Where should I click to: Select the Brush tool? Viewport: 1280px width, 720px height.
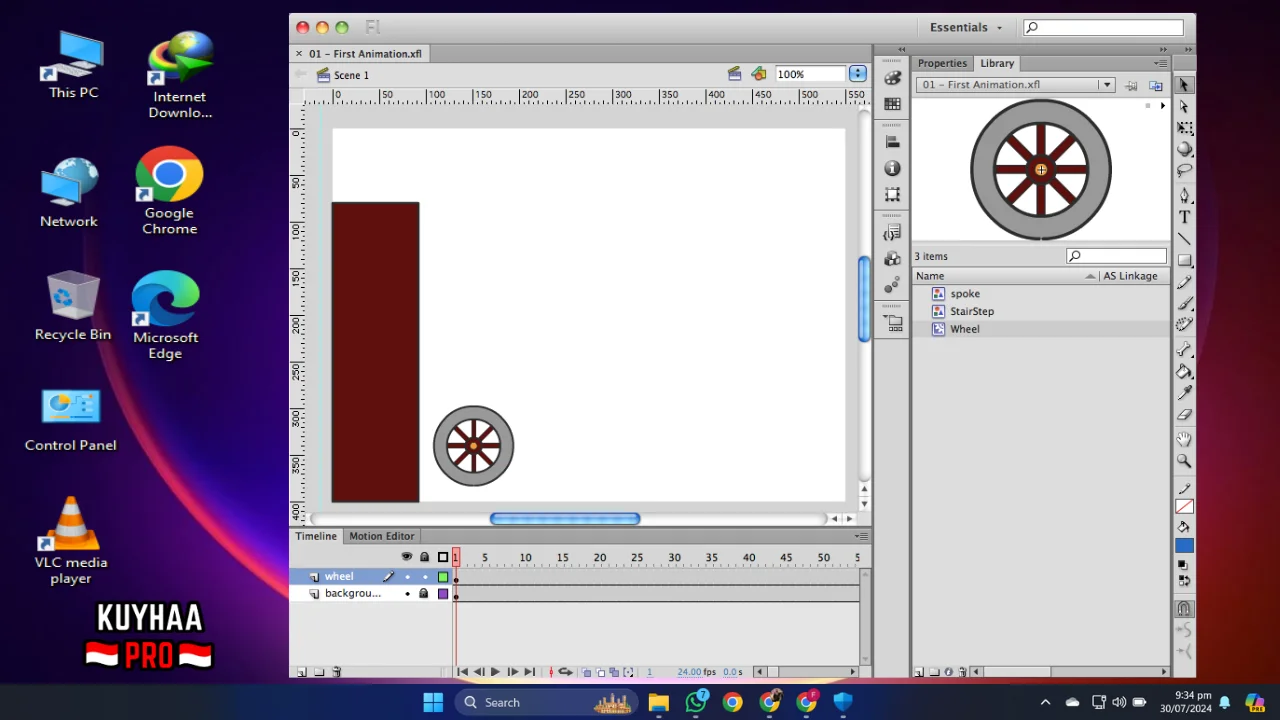point(1184,303)
